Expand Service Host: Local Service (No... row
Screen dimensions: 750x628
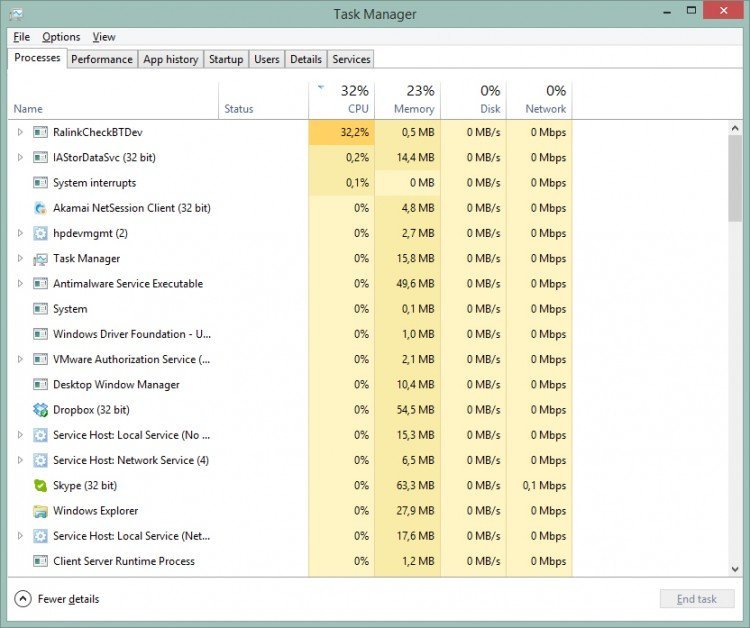click(20, 435)
